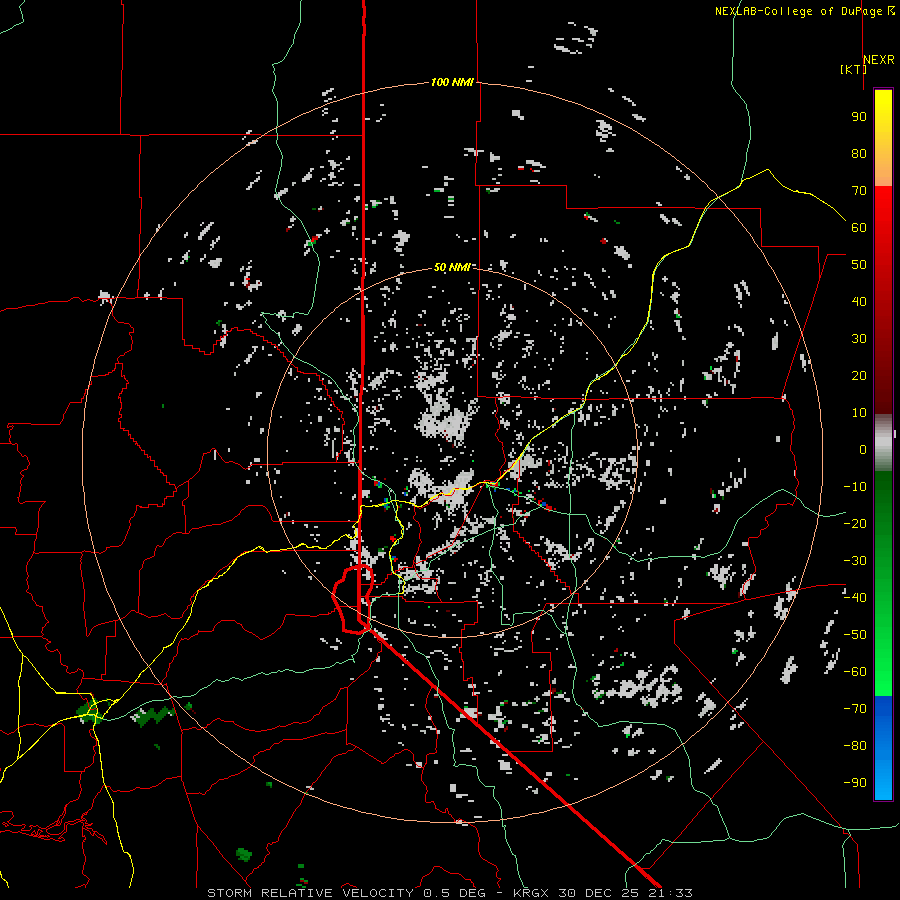The width and height of the screenshot is (900, 900).
Task: Click the STORM RELATIVE VELOCITY caption text
Action: tap(310, 893)
